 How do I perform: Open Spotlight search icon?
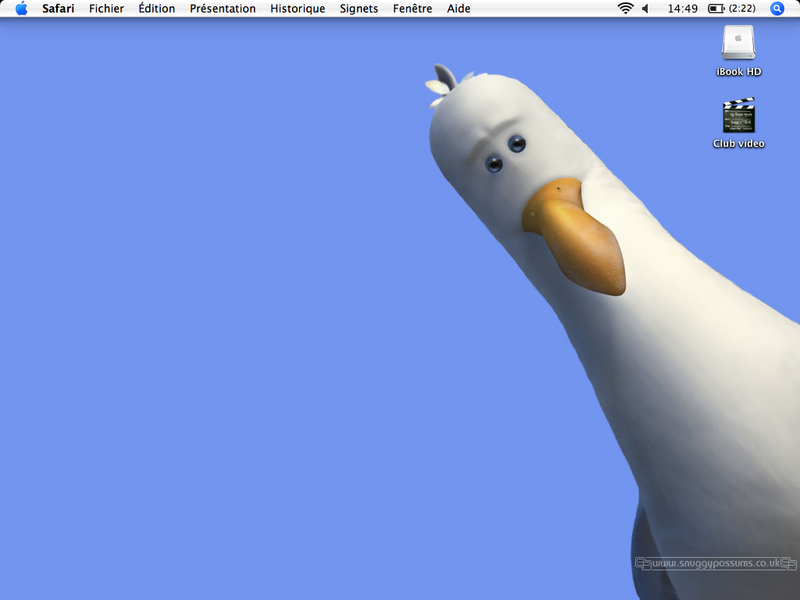777,9
